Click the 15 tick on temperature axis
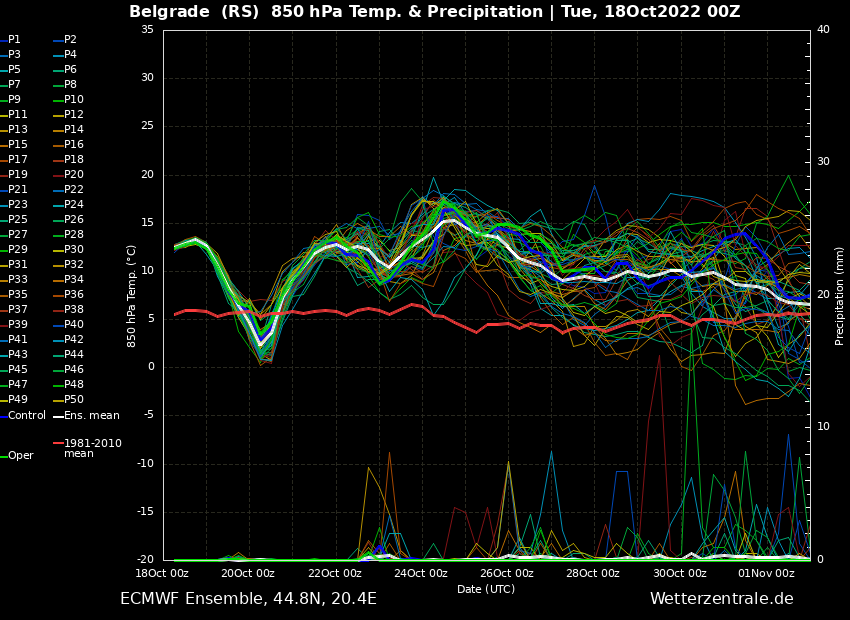The width and height of the screenshot is (850, 620). pyautogui.click(x=147, y=223)
